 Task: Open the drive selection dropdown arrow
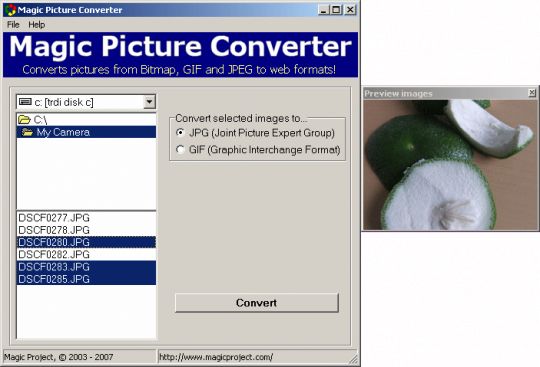149,102
